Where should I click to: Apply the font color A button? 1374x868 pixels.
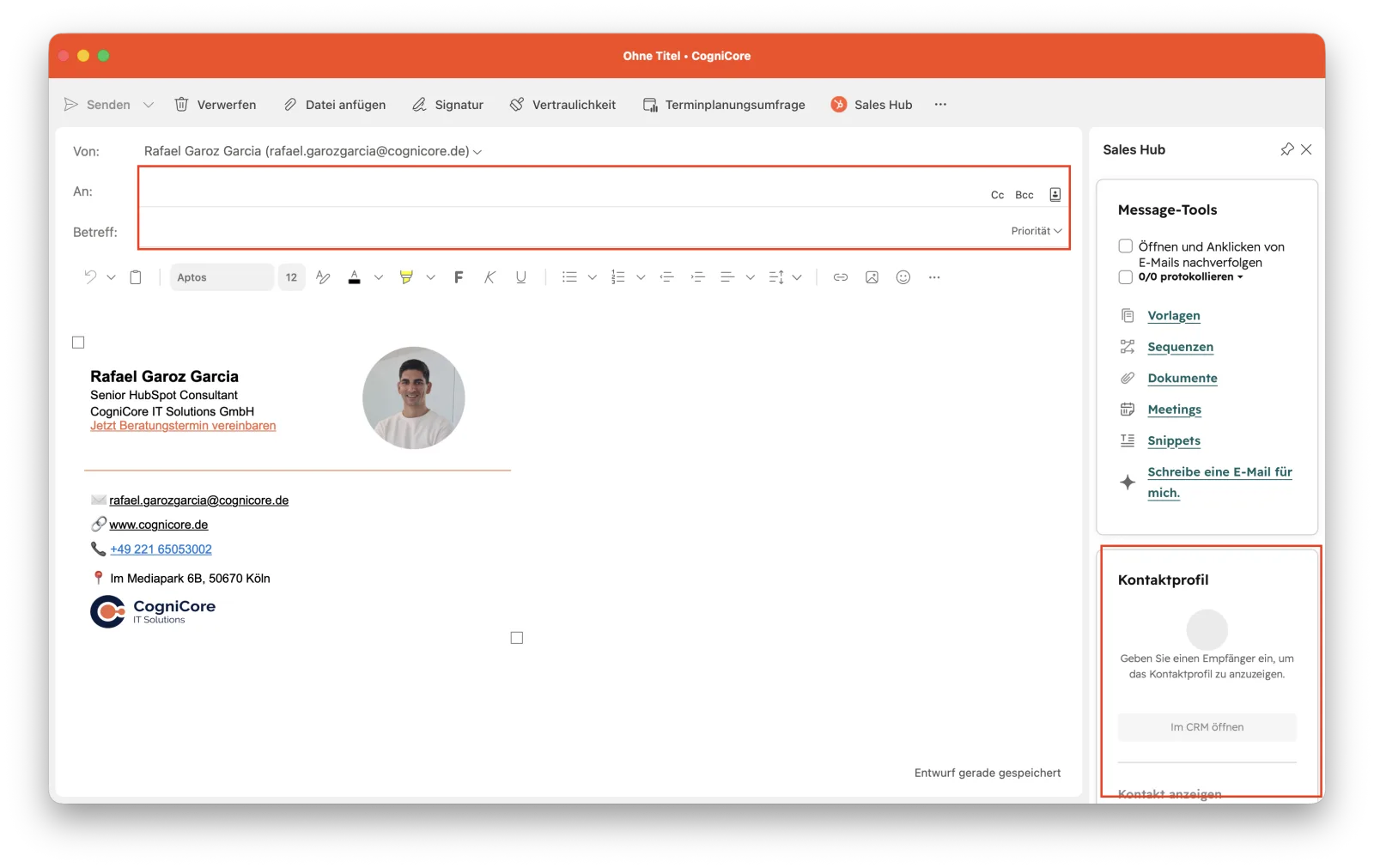[x=354, y=277]
